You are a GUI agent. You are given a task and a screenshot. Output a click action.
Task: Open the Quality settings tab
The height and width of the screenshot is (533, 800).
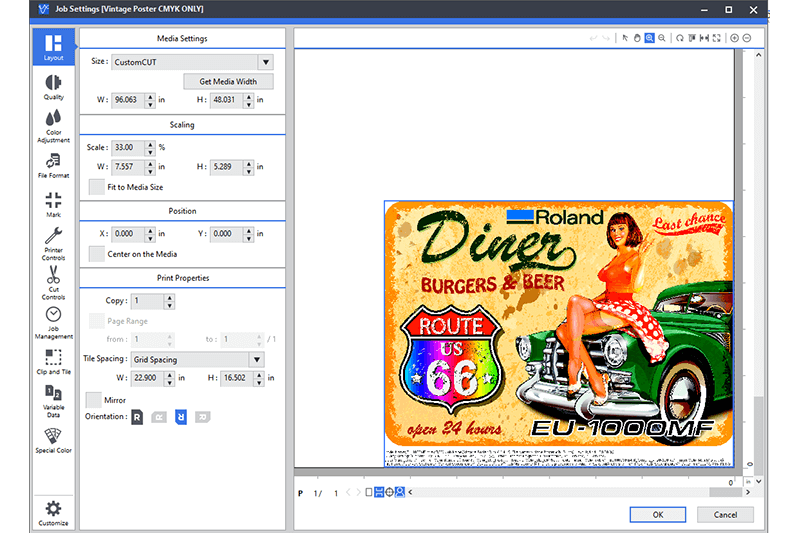[x=54, y=87]
